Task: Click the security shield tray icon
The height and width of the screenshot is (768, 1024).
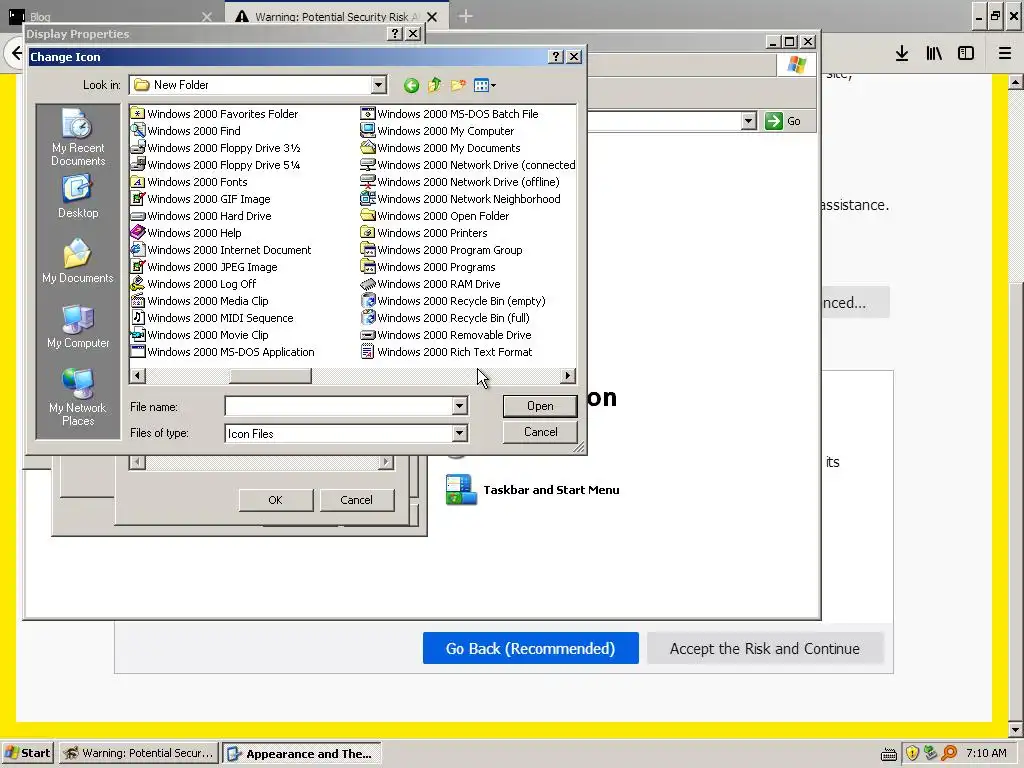Action: (x=912, y=753)
